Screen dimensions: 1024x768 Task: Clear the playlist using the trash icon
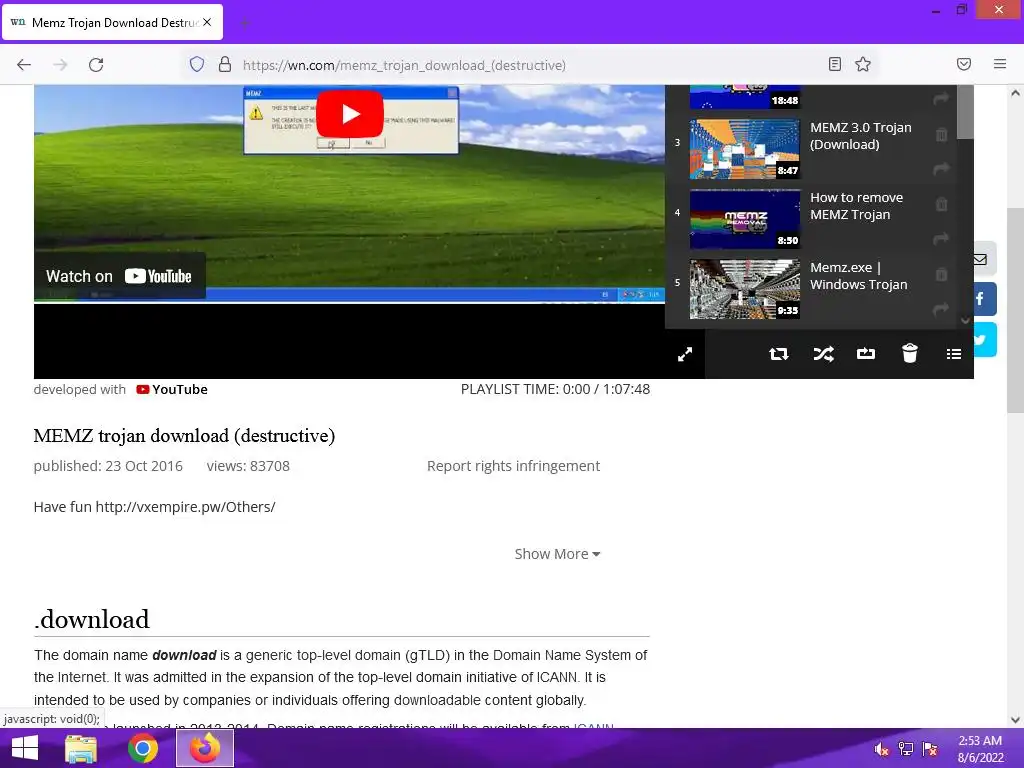[x=910, y=353]
